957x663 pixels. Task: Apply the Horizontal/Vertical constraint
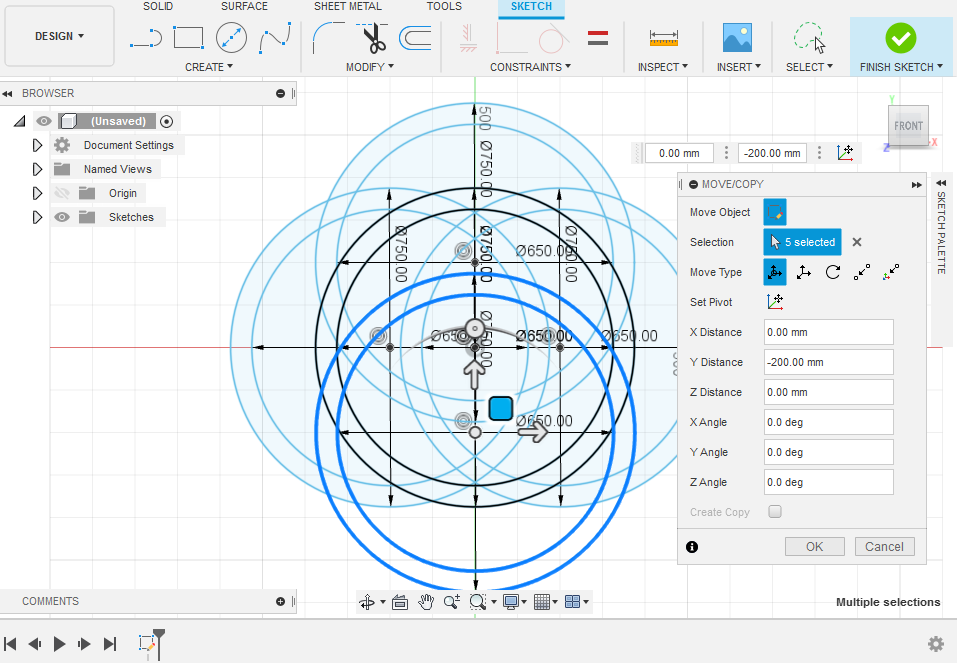point(468,38)
